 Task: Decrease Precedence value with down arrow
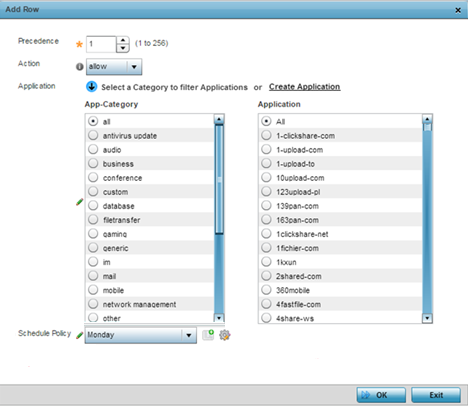click(123, 48)
